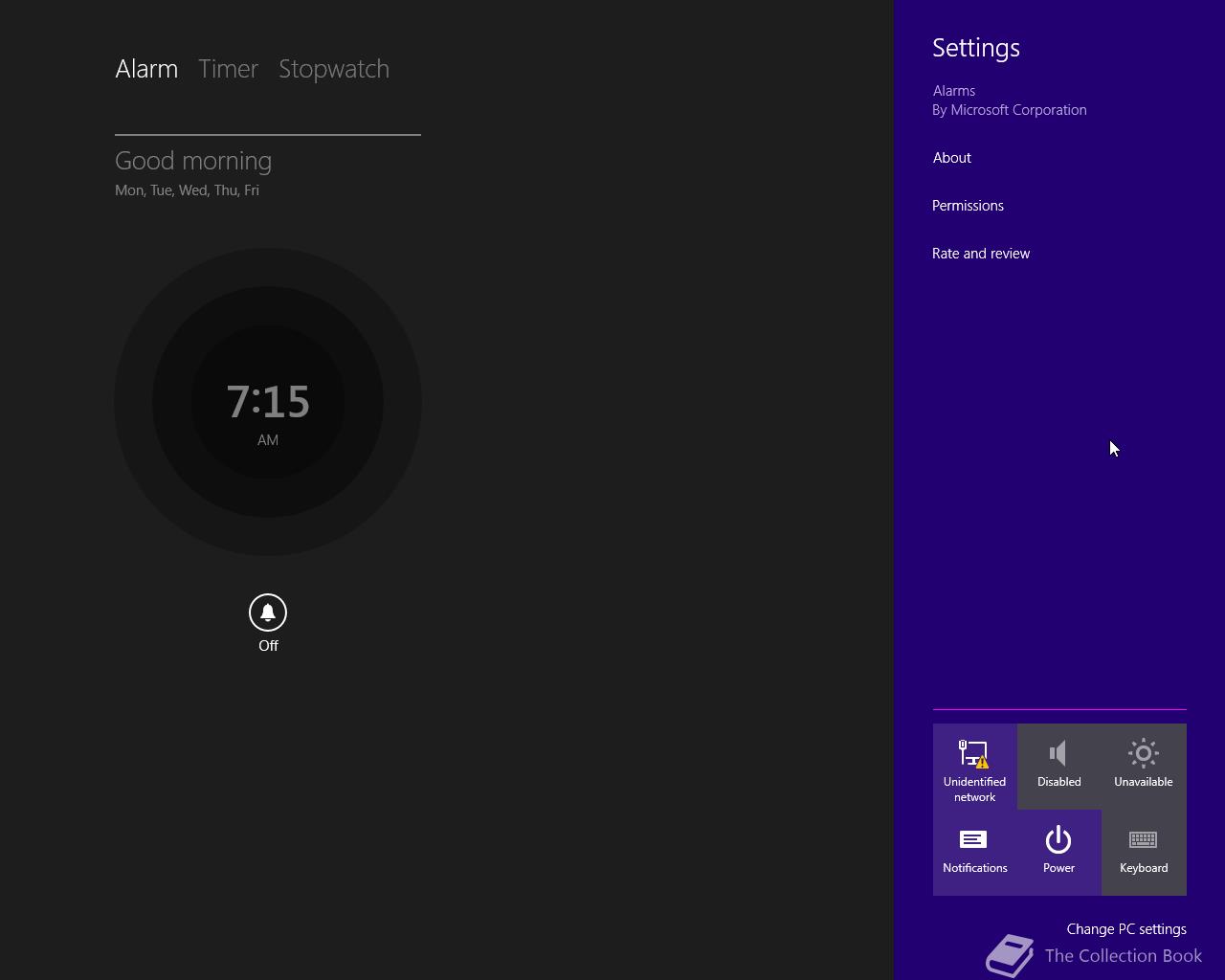Switch to the Stopwatch tab
1225x980 pixels.
pos(334,69)
